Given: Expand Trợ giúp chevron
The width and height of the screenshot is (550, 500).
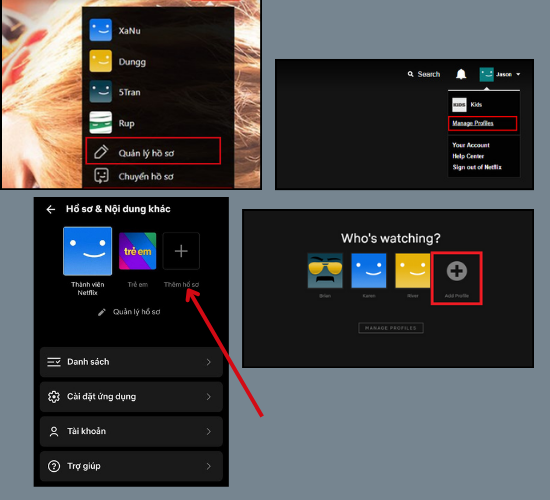Looking at the screenshot, I should click(209, 466).
